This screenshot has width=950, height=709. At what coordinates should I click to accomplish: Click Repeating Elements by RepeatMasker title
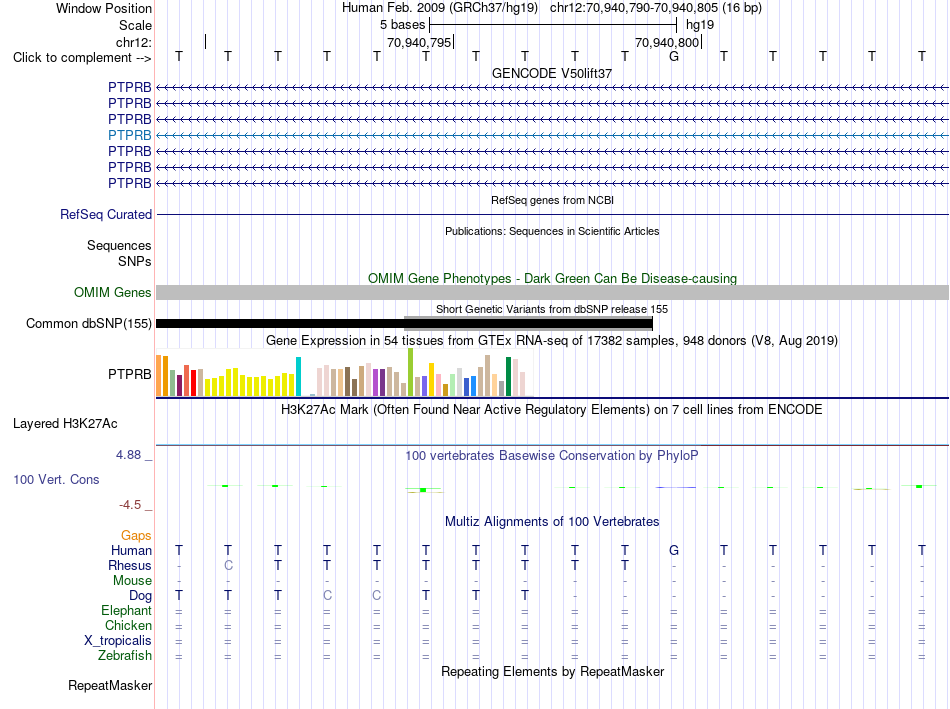point(552,671)
